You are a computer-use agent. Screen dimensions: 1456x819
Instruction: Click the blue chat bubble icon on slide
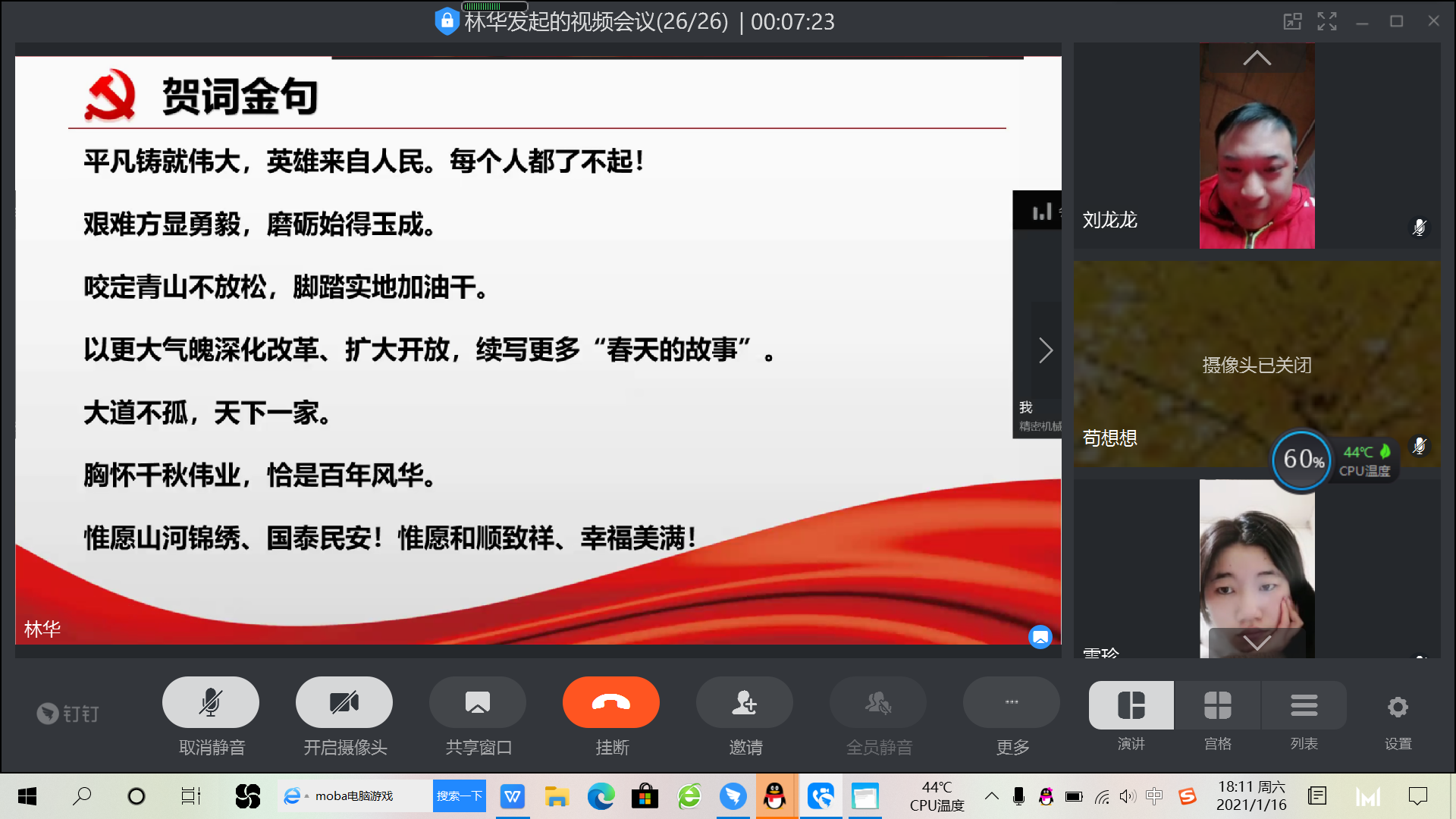1040,637
